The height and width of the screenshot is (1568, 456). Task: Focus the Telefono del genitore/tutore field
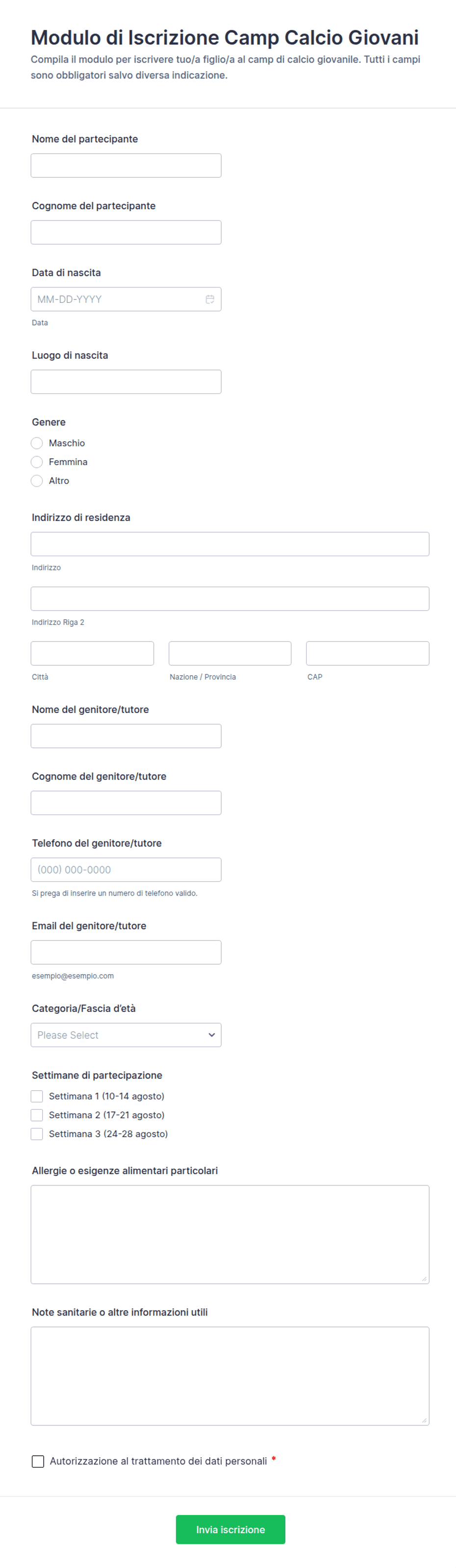coord(126,870)
